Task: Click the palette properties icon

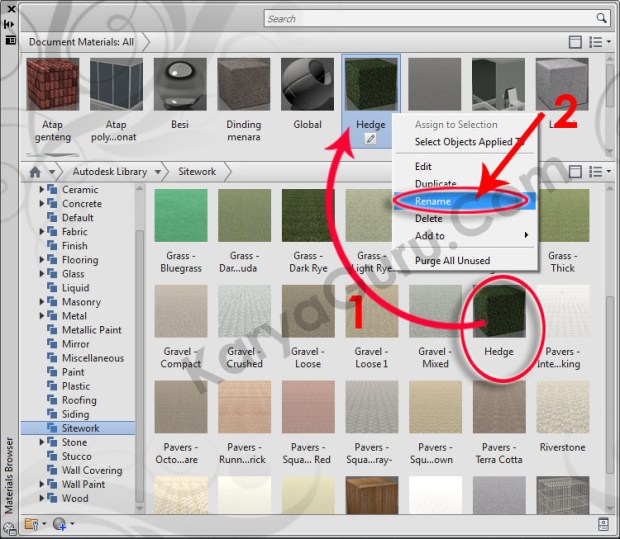Action: (10, 40)
